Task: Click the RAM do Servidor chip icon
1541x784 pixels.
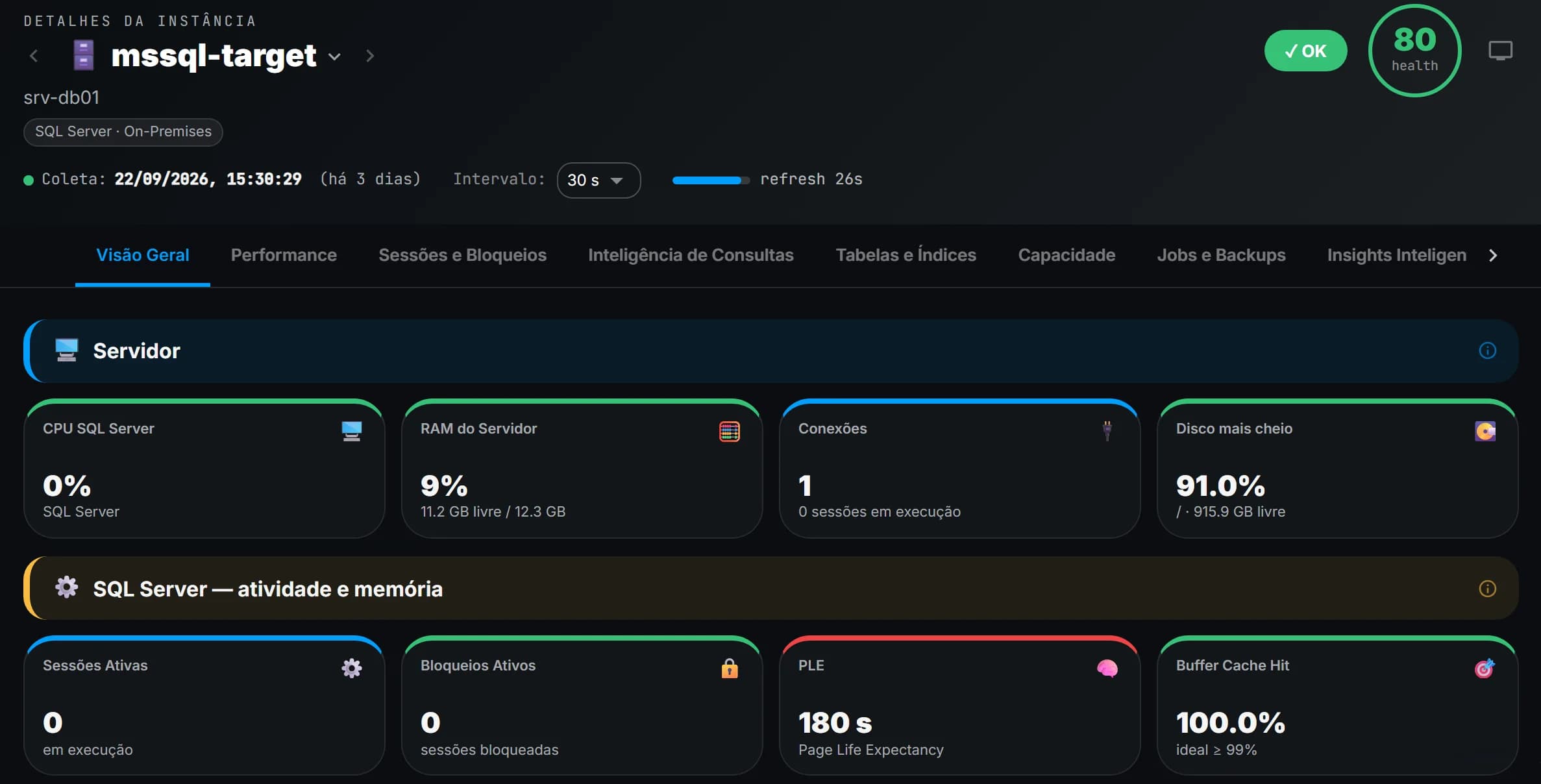Action: point(730,431)
